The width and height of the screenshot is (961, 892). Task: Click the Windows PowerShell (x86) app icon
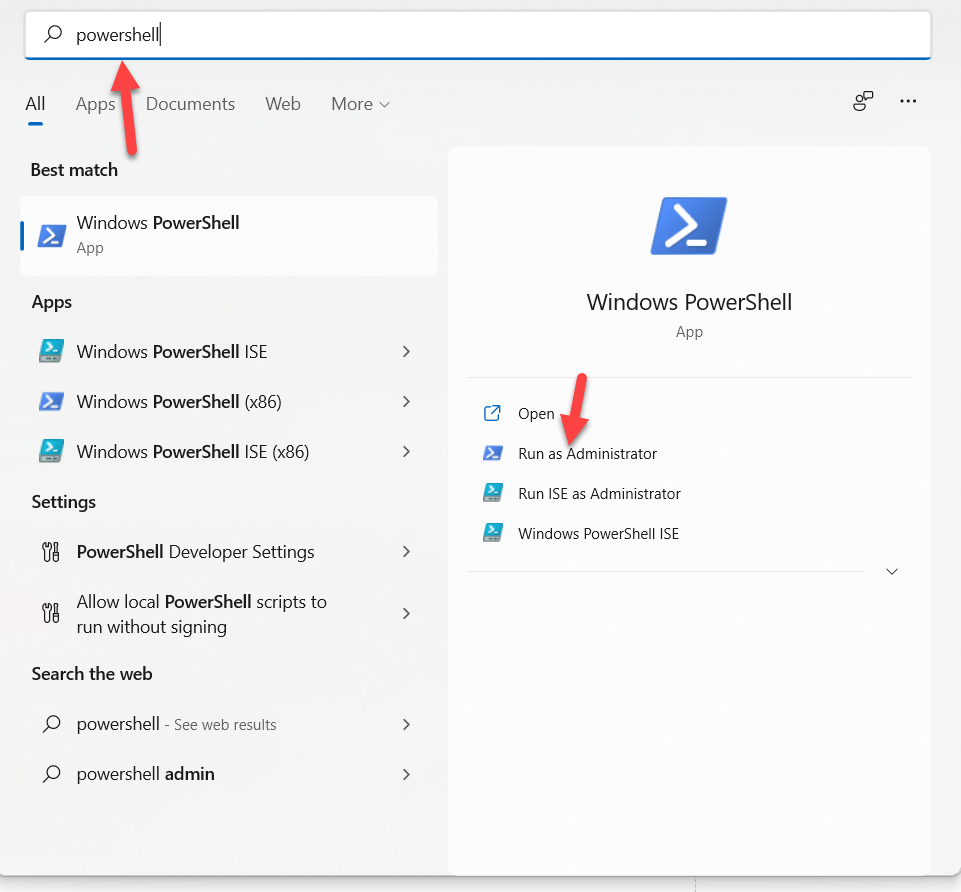pos(51,402)
